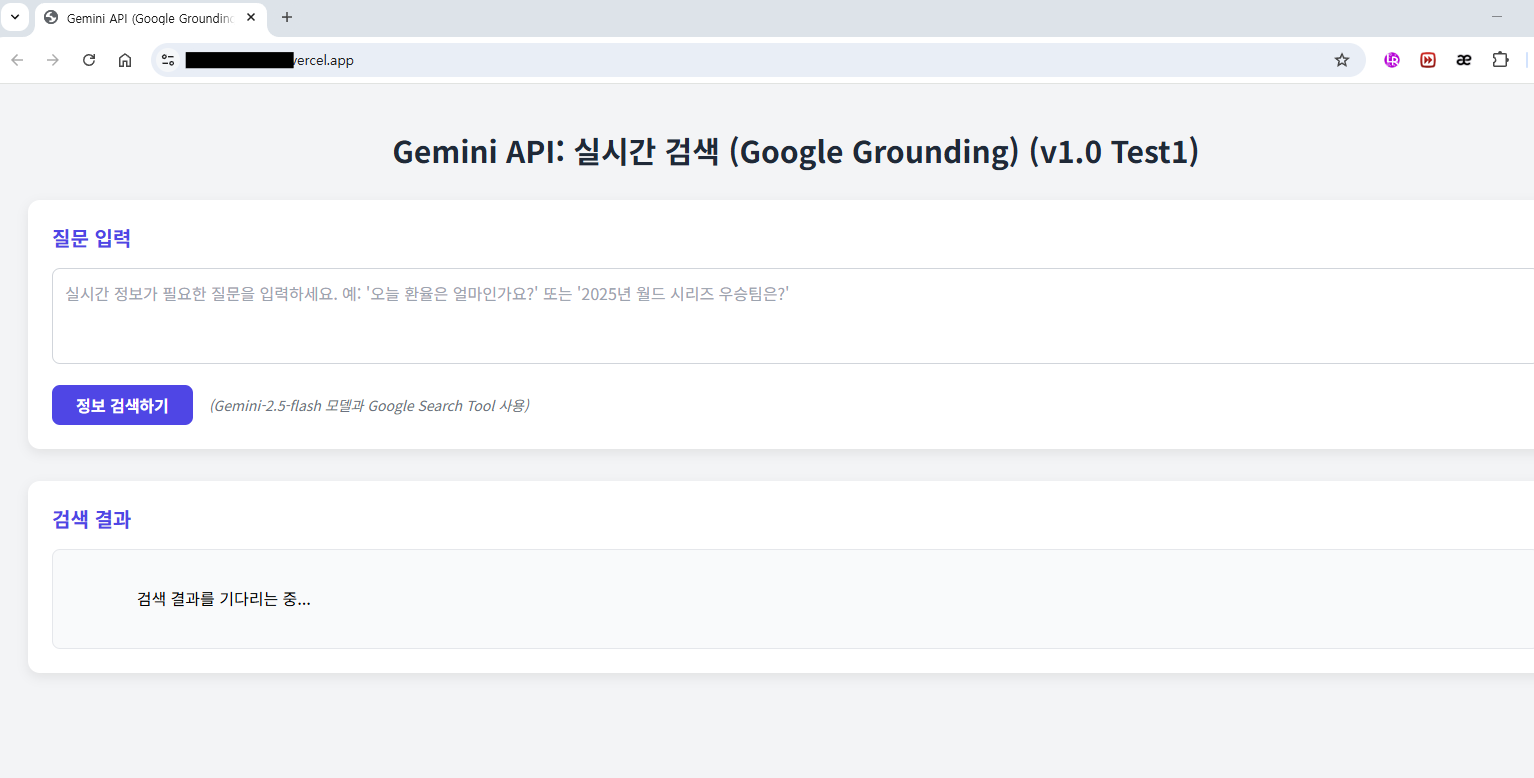Image resolution: width=1534 pixels, height=778 pixels.
Task: Click the browser back arrow
Action: [x=17, y=60]
